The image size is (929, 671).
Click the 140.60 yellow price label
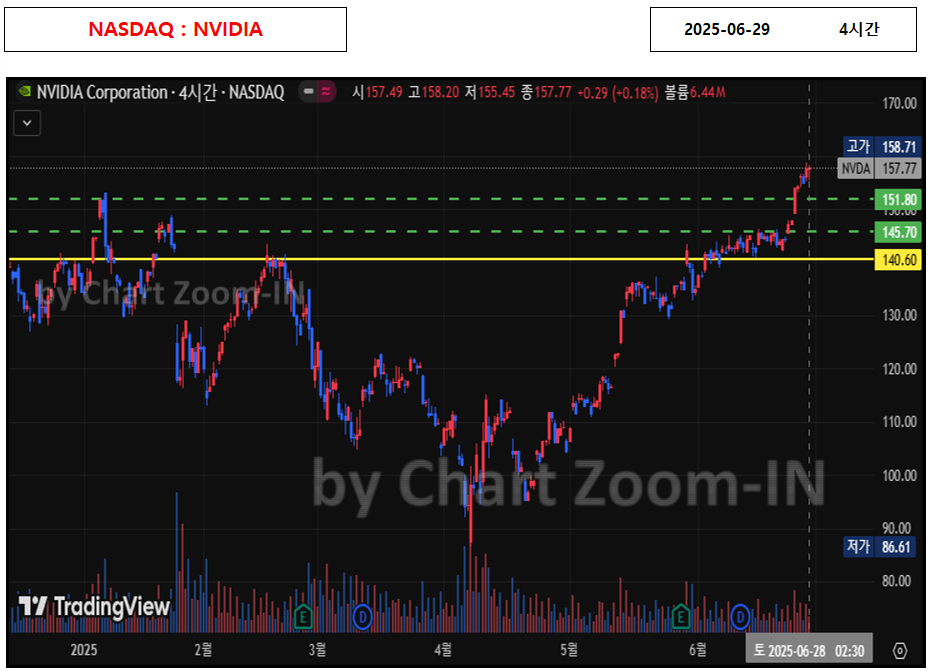(898, 259)
